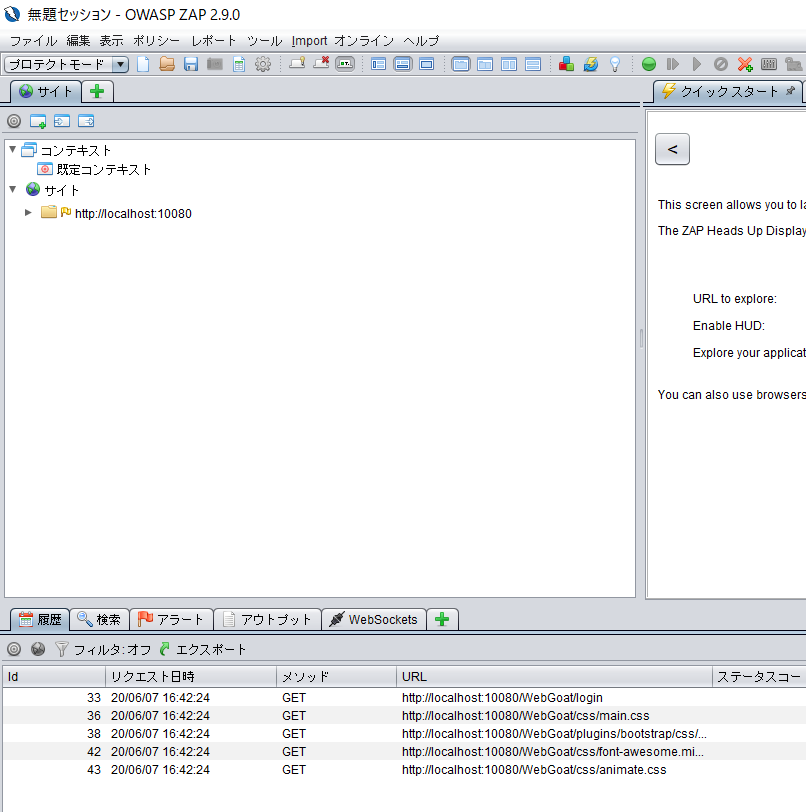Check for updates icon

click(591, 64)
